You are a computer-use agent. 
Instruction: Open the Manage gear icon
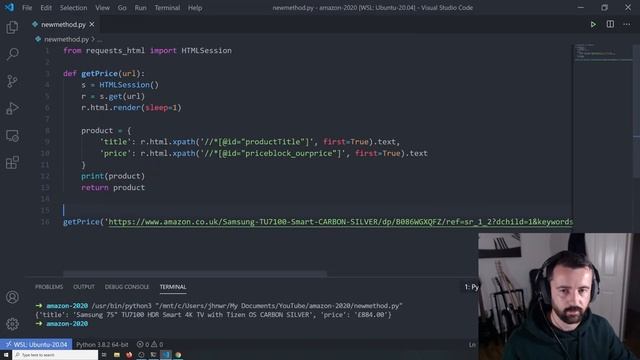pos(12,324)
